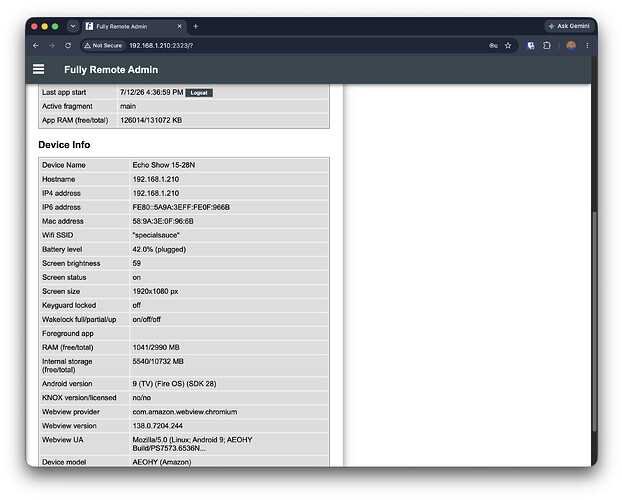Click the RAM value 1041/2990 MB

tap(156, 348)
